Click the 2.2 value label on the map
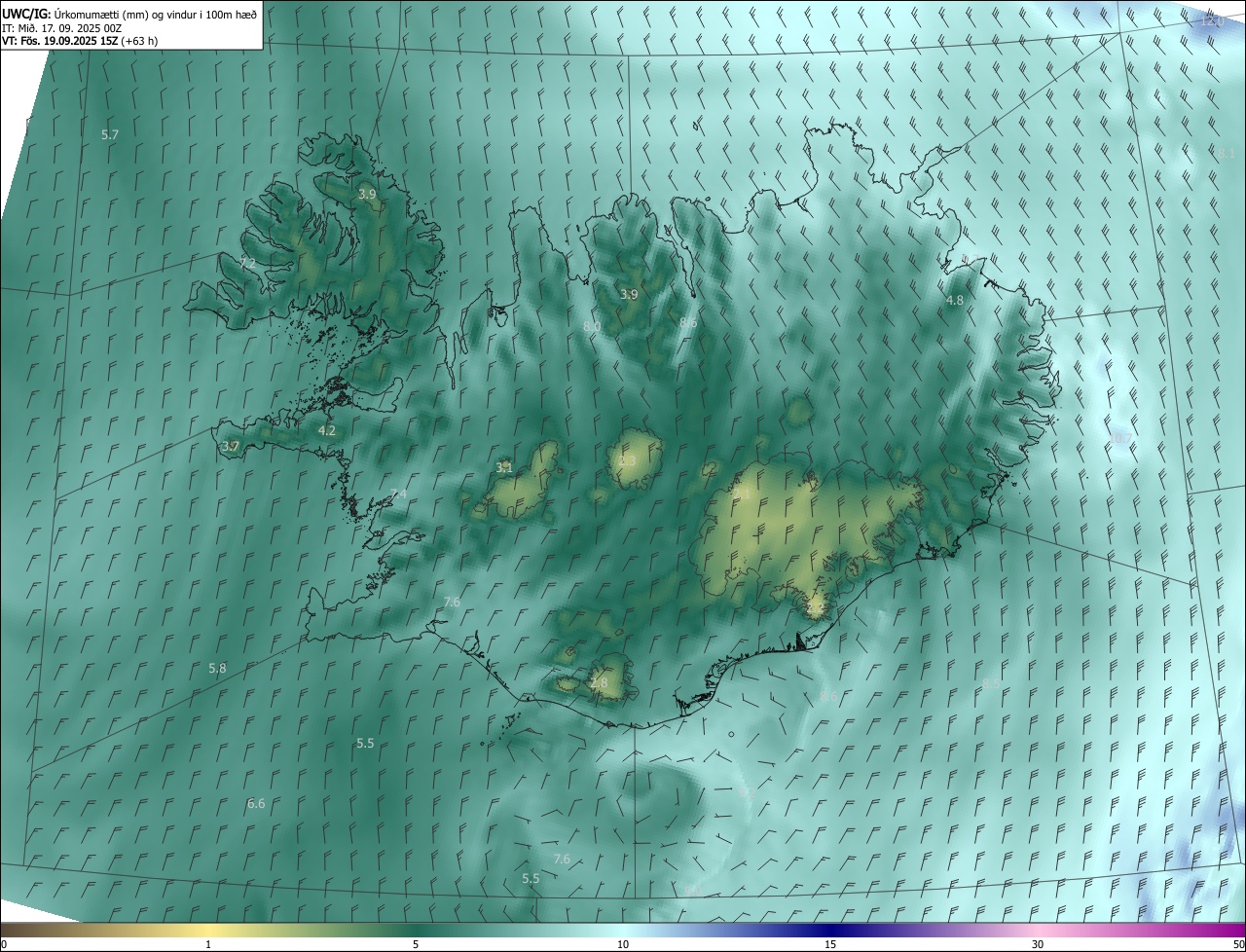The width and height of the screenshot is (1246, 952). [x=816, y=609]
